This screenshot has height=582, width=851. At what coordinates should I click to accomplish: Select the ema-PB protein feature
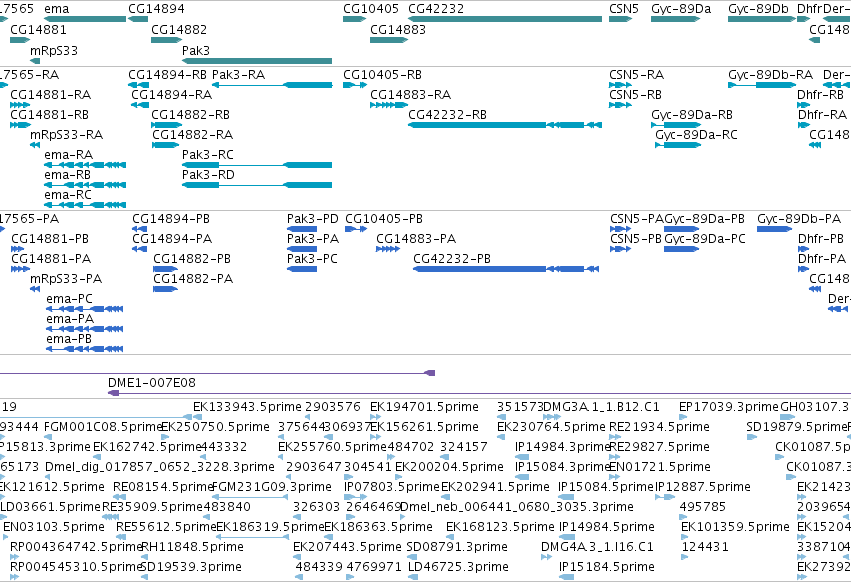pyautogui.click(x=85, y=350)
